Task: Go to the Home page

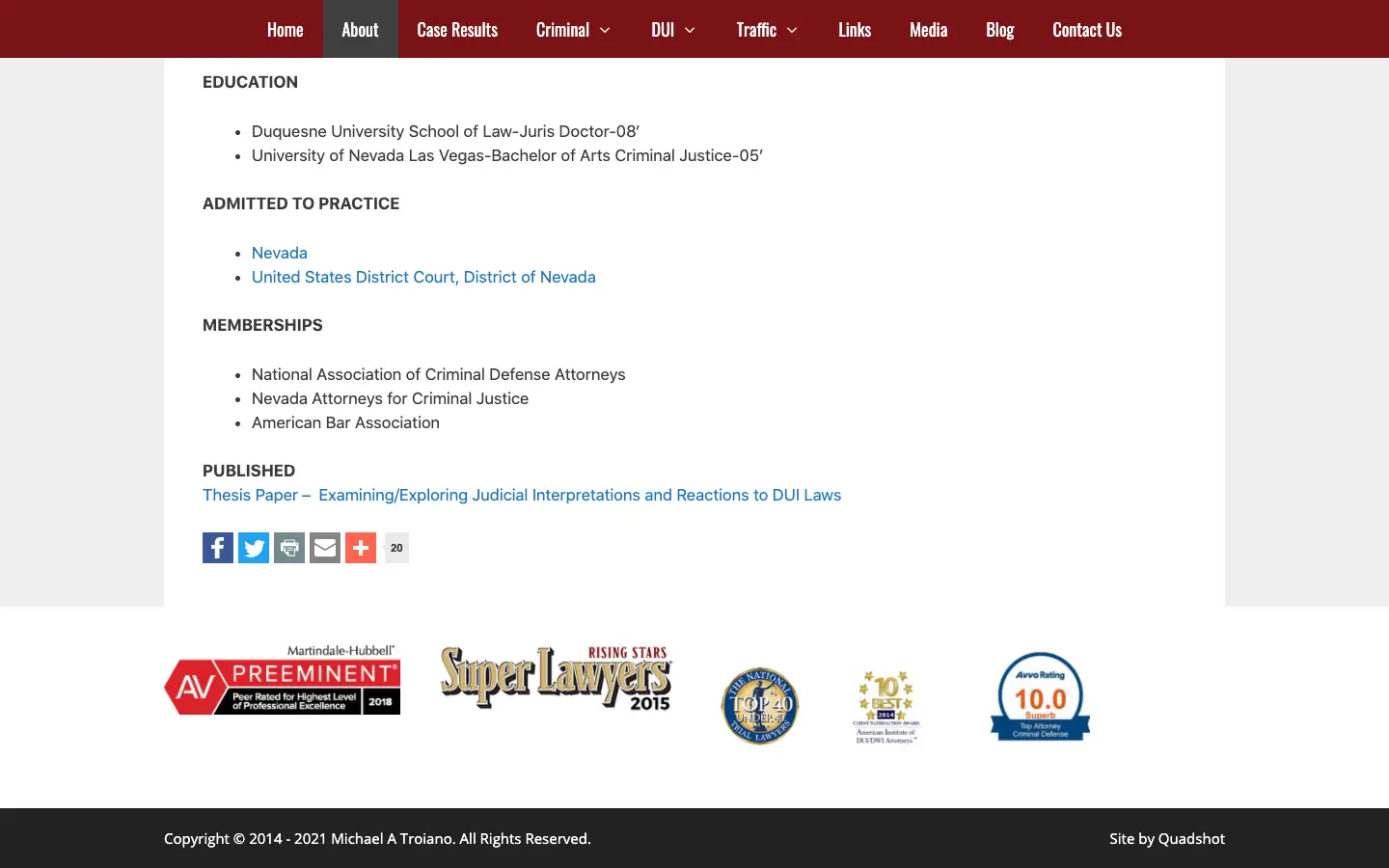Action: (285, 30)
